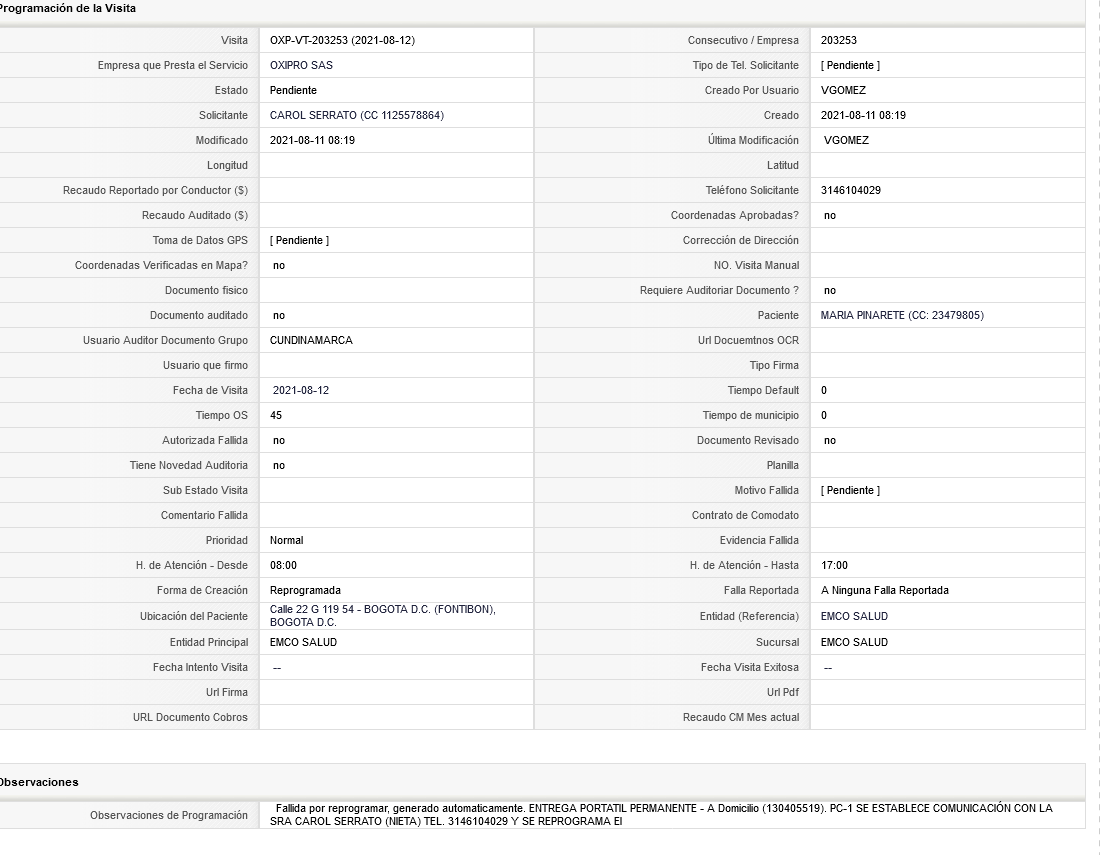Click the 'Url Pdf' label
1100x855 pixels.
783,692
